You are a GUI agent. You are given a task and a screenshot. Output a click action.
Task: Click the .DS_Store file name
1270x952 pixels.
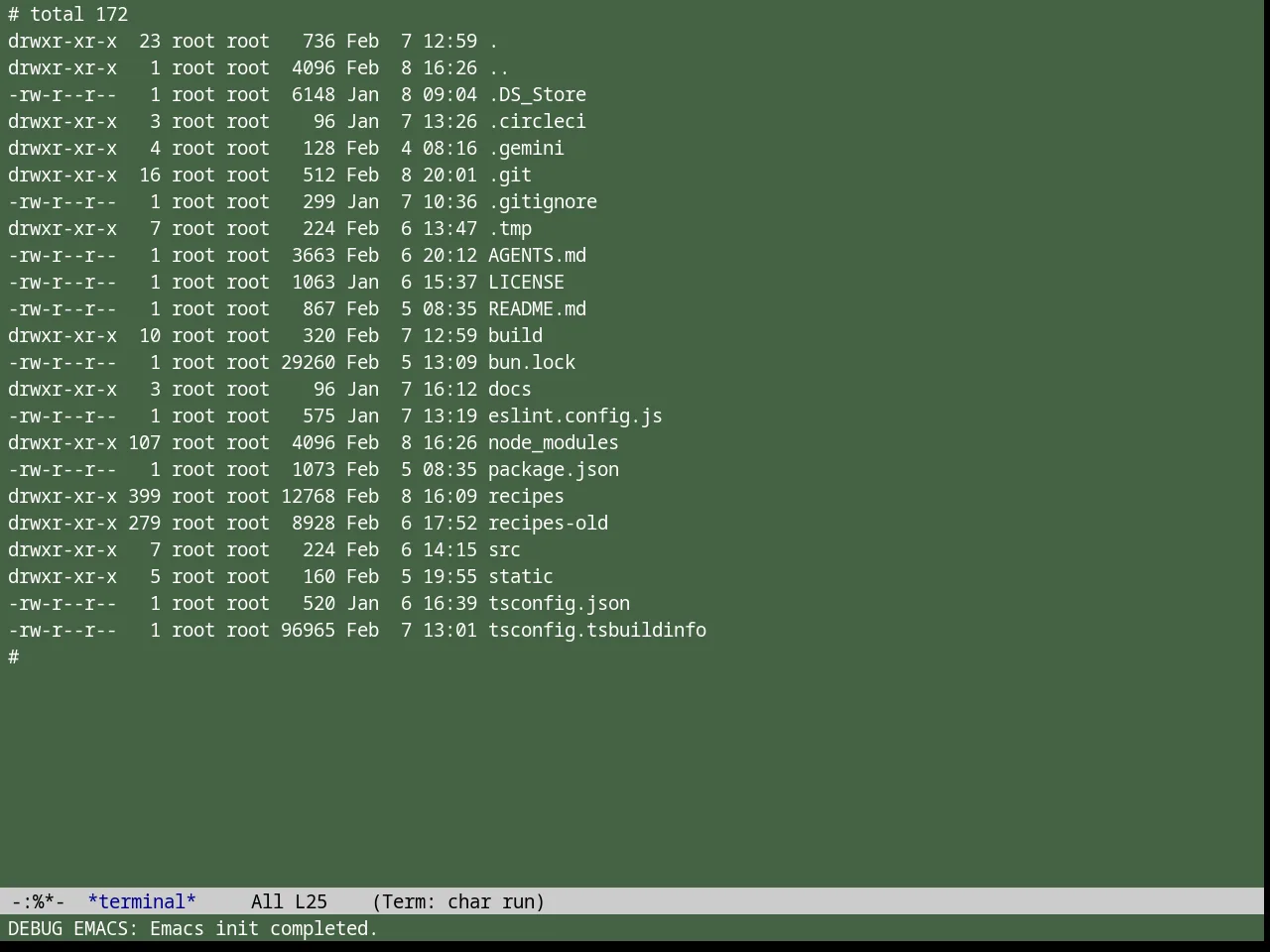pos(537,95)
